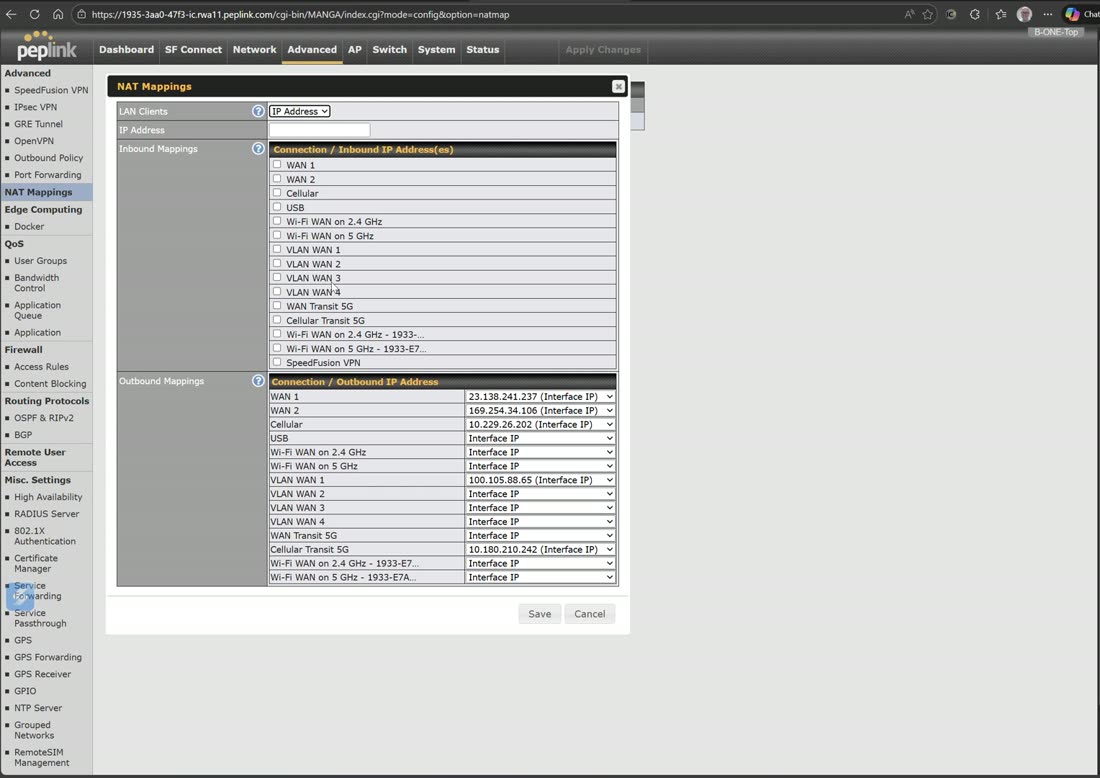Click the Apply Changes button
Screen dimensions: 1100x778
point(603,50)
